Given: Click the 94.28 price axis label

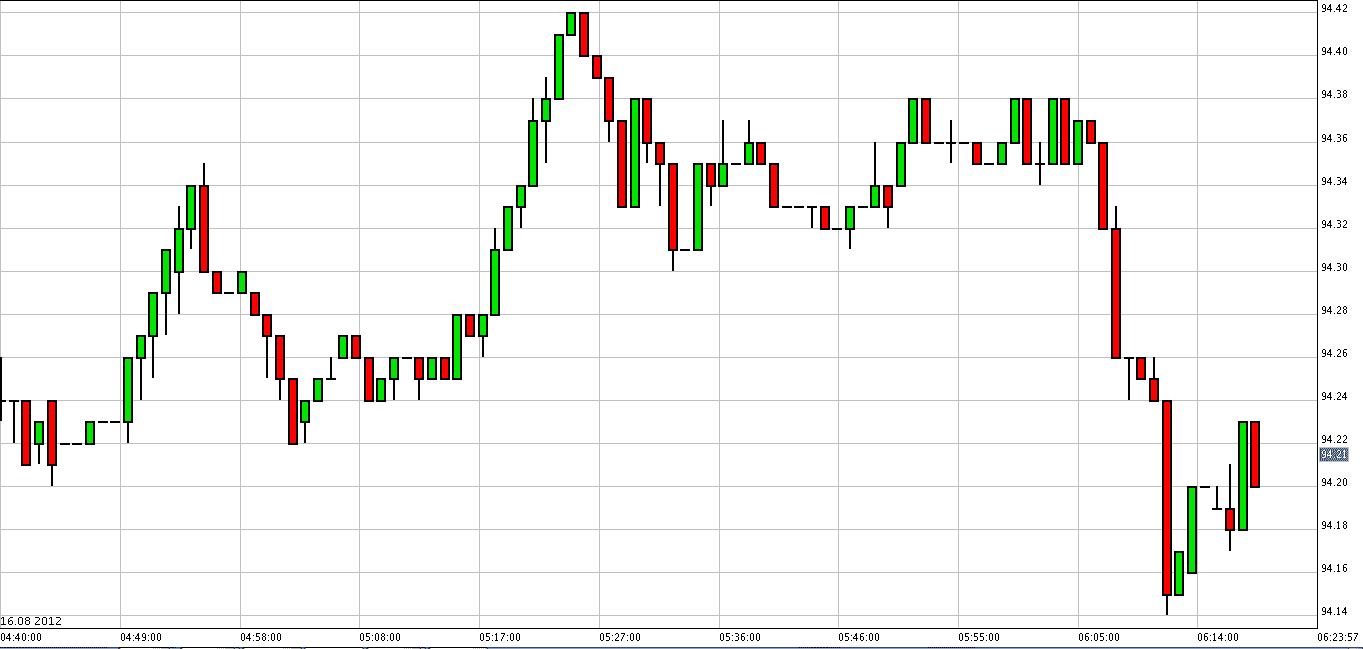Looking at the screenshot, I should click(1334, 310).
